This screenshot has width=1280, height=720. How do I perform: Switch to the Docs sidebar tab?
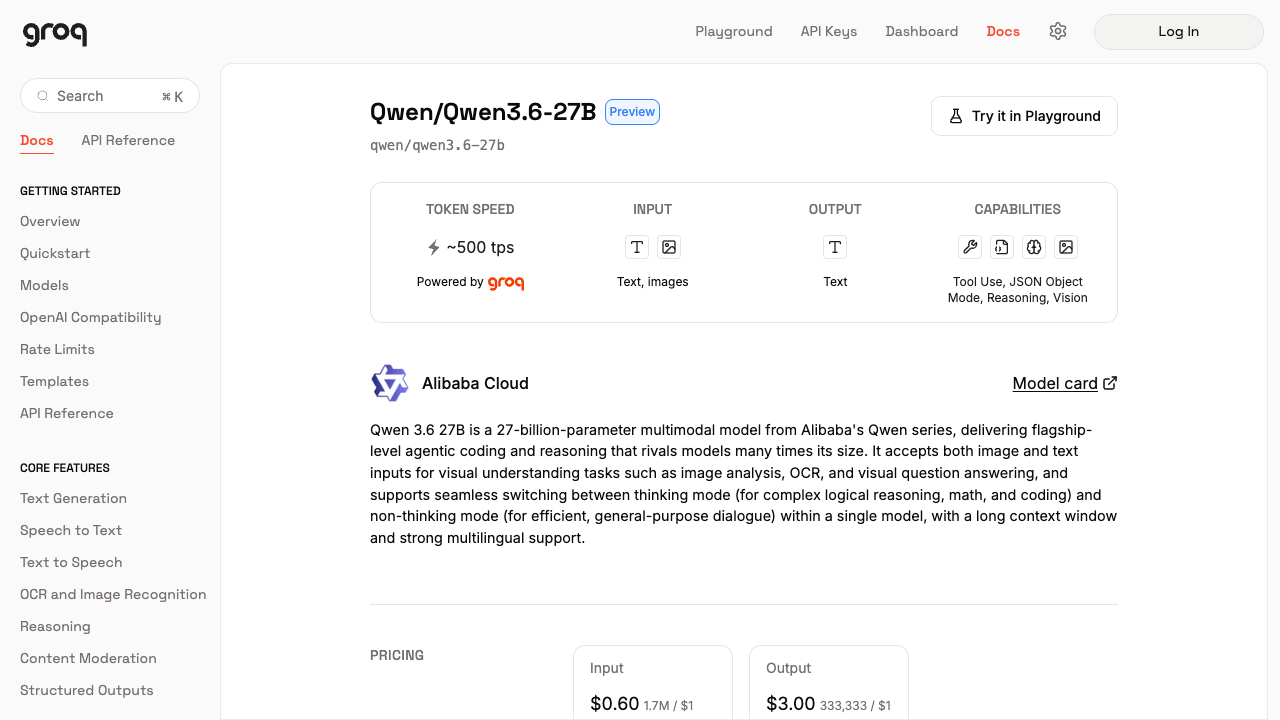pyautogui.click(x=37, y=140)
